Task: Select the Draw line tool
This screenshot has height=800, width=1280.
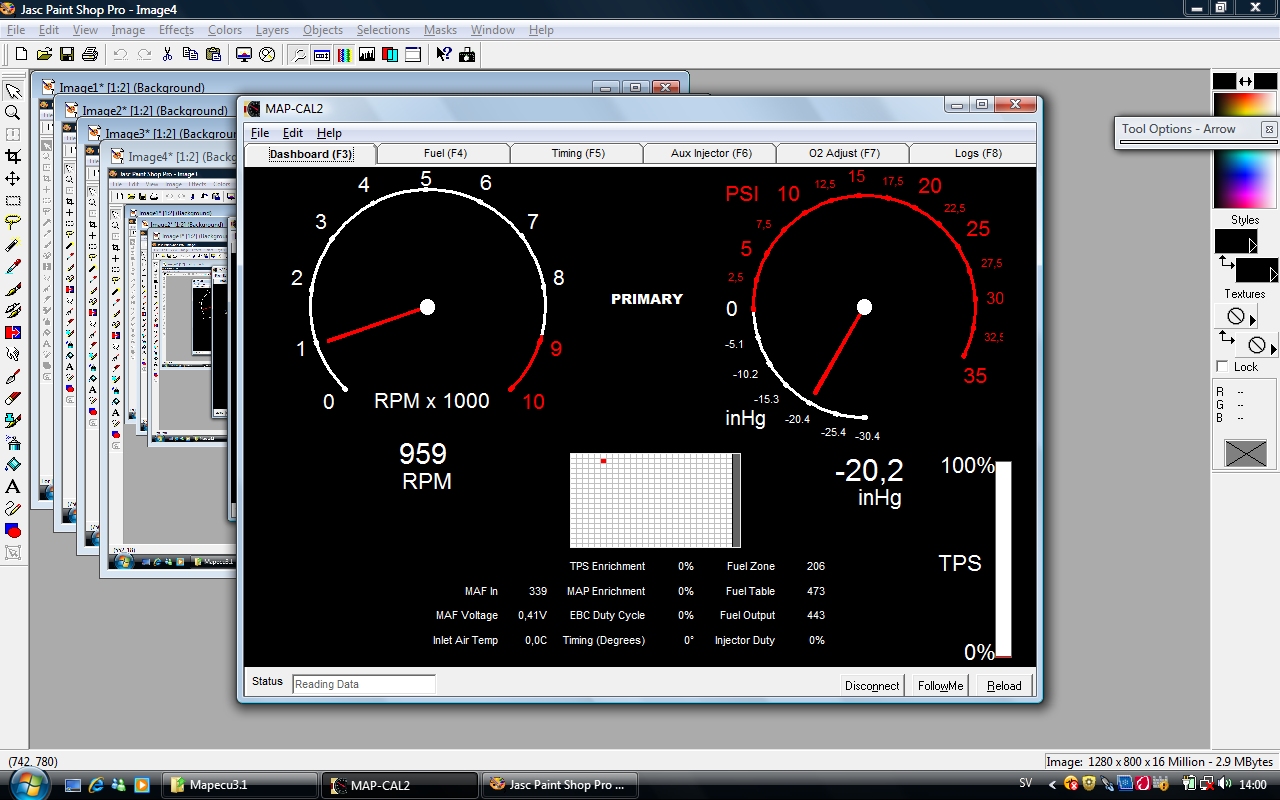Action: (x=13, y=508)
